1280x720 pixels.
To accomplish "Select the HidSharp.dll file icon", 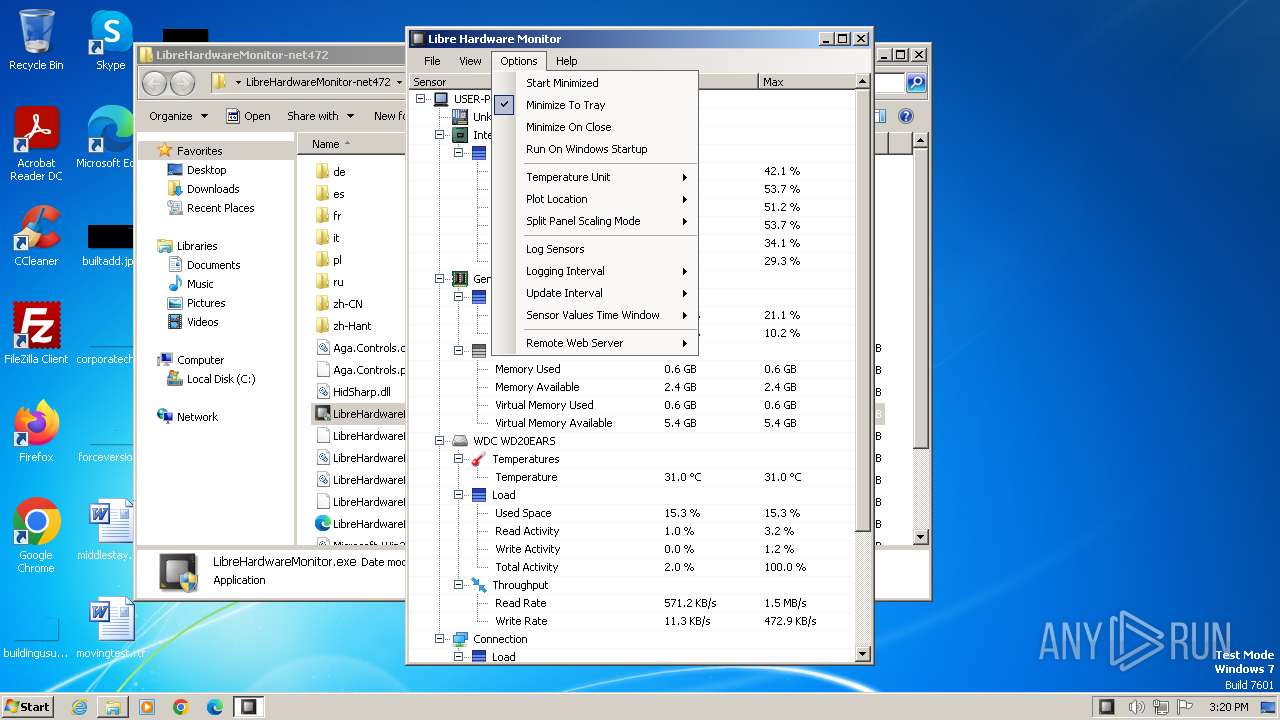I will click(323, 392).
